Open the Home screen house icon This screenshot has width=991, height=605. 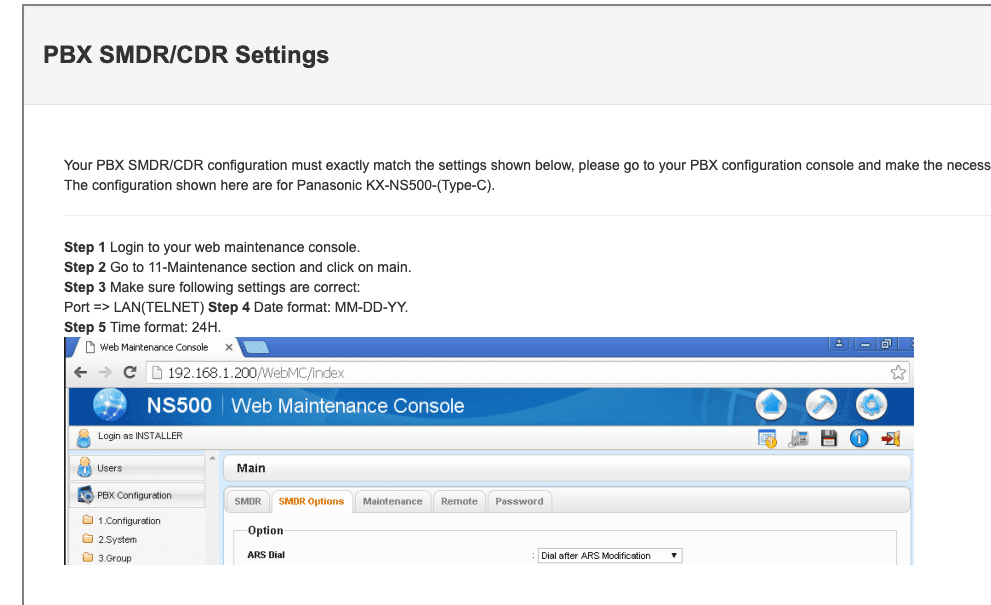click(x=771, y=405)
